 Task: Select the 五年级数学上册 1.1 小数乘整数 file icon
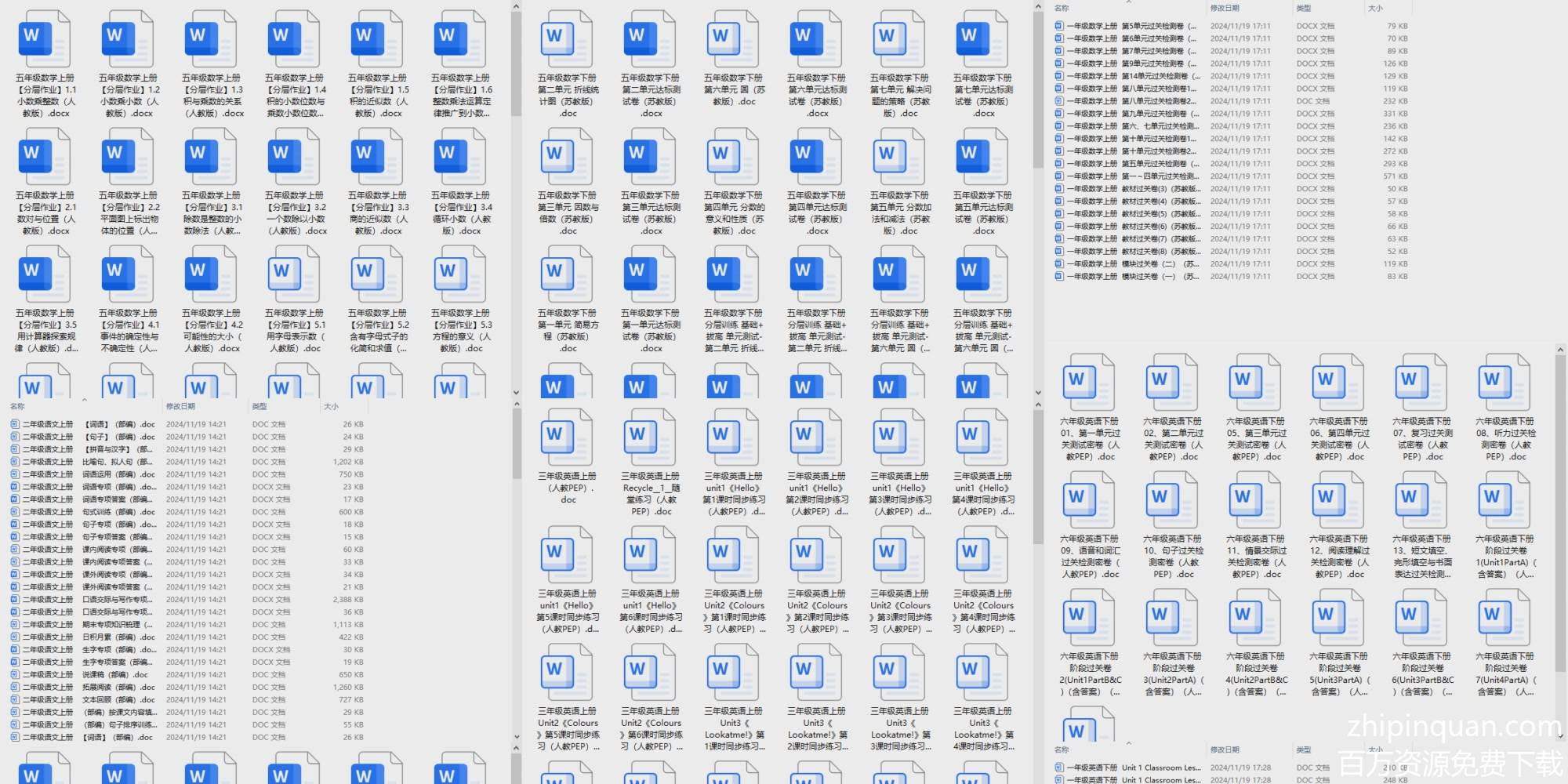[x=45, y=39]
